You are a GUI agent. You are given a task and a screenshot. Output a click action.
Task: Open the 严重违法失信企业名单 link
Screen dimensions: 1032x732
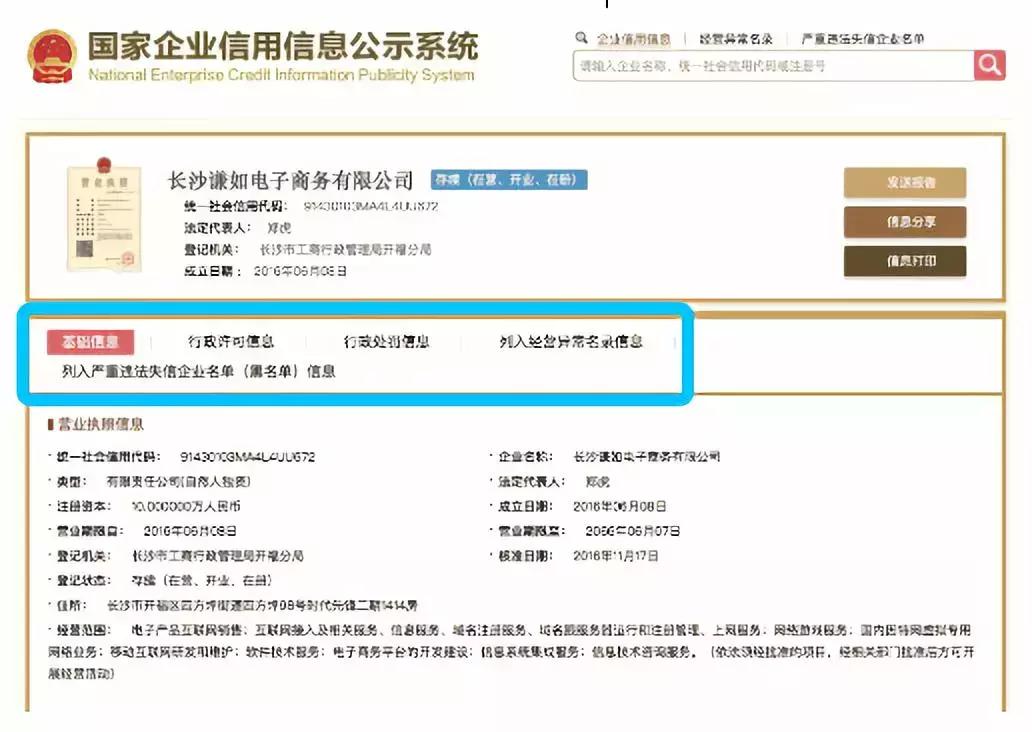click(x=862, y=36)
